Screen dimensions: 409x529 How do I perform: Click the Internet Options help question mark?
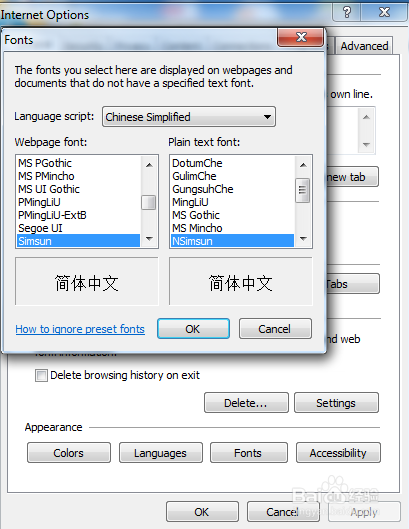[x=347, y=12]
